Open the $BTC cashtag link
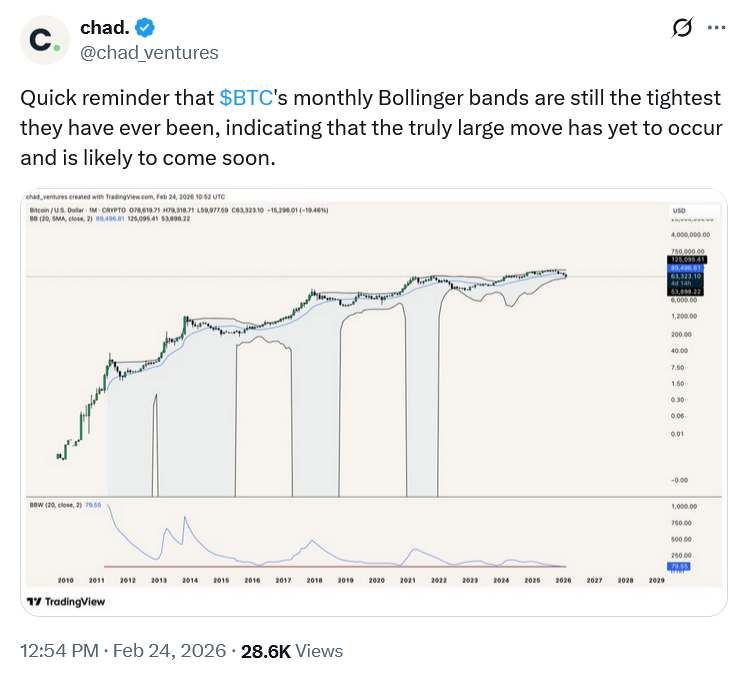 pos(245,98)
